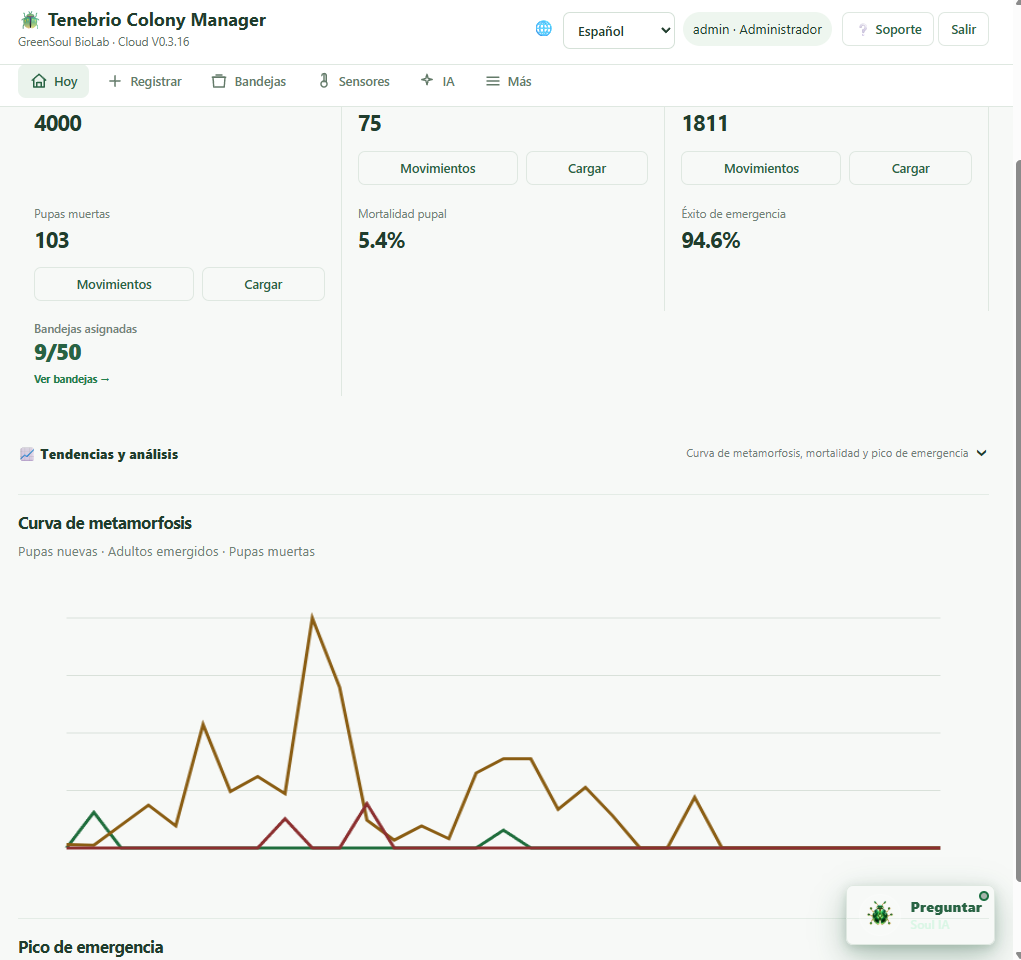Click the Pico de emergencia heading
Image resolution: width=1021 pixels, height=960 pixels.
(91, 947)
